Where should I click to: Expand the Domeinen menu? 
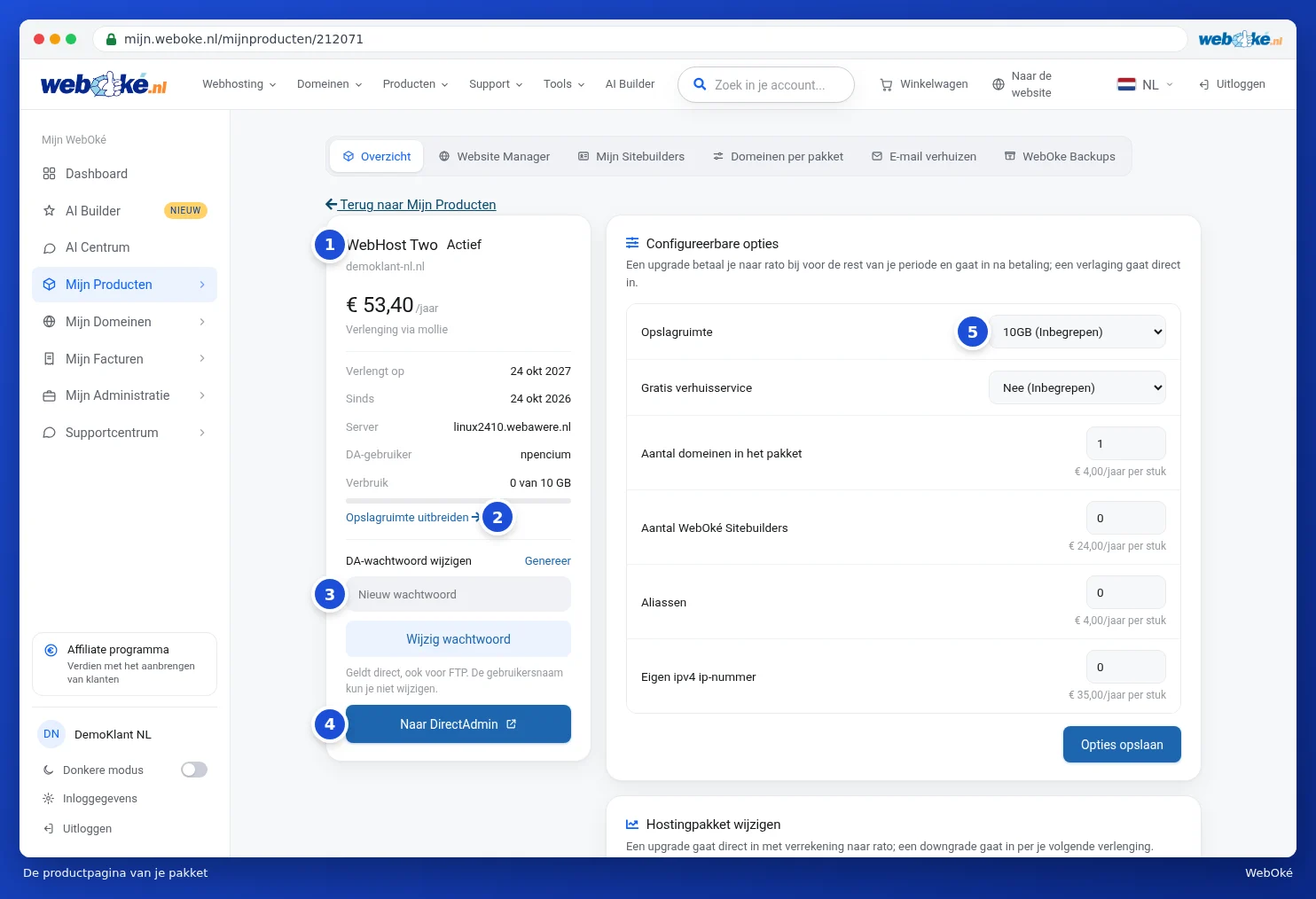pos(330,84)
